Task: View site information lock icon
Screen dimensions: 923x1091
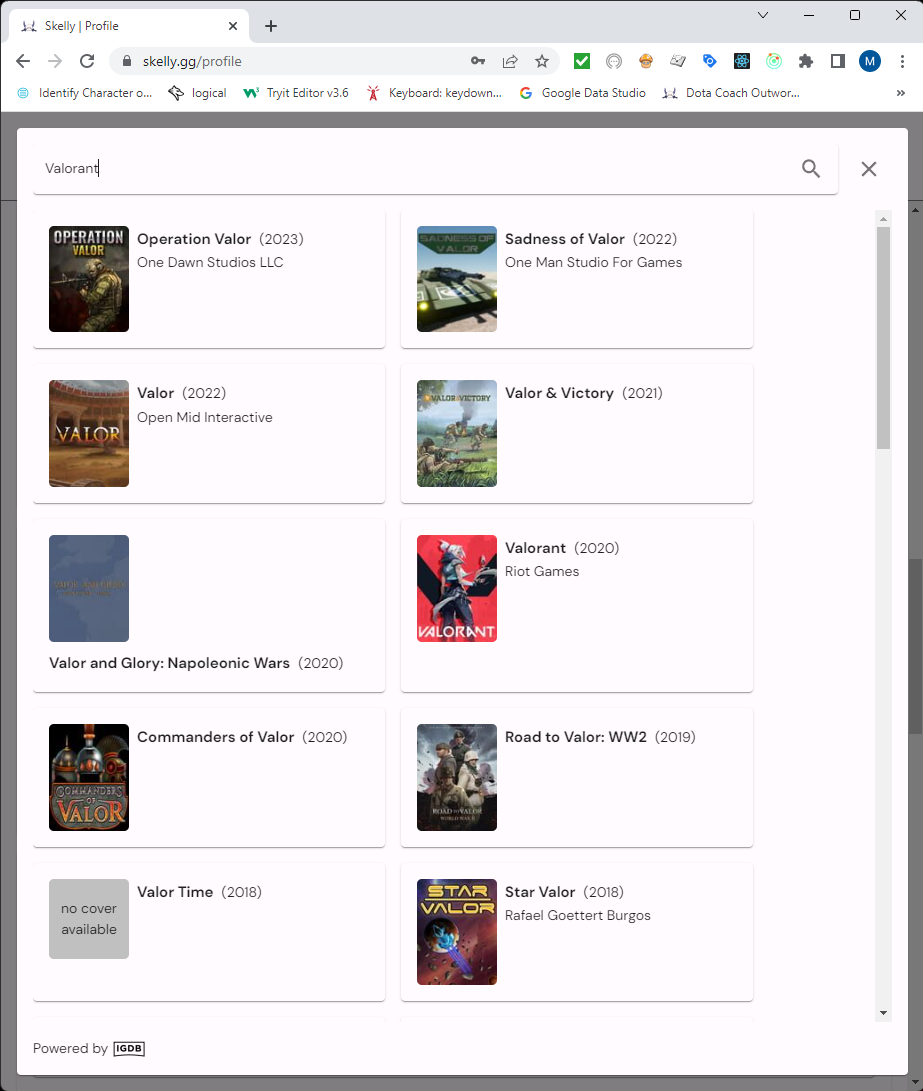Action: point(127,61)
